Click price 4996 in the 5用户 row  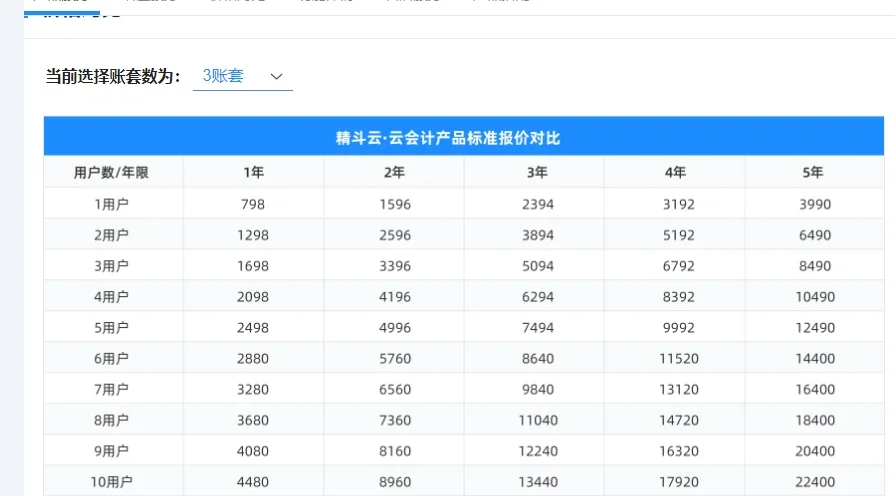395,328
